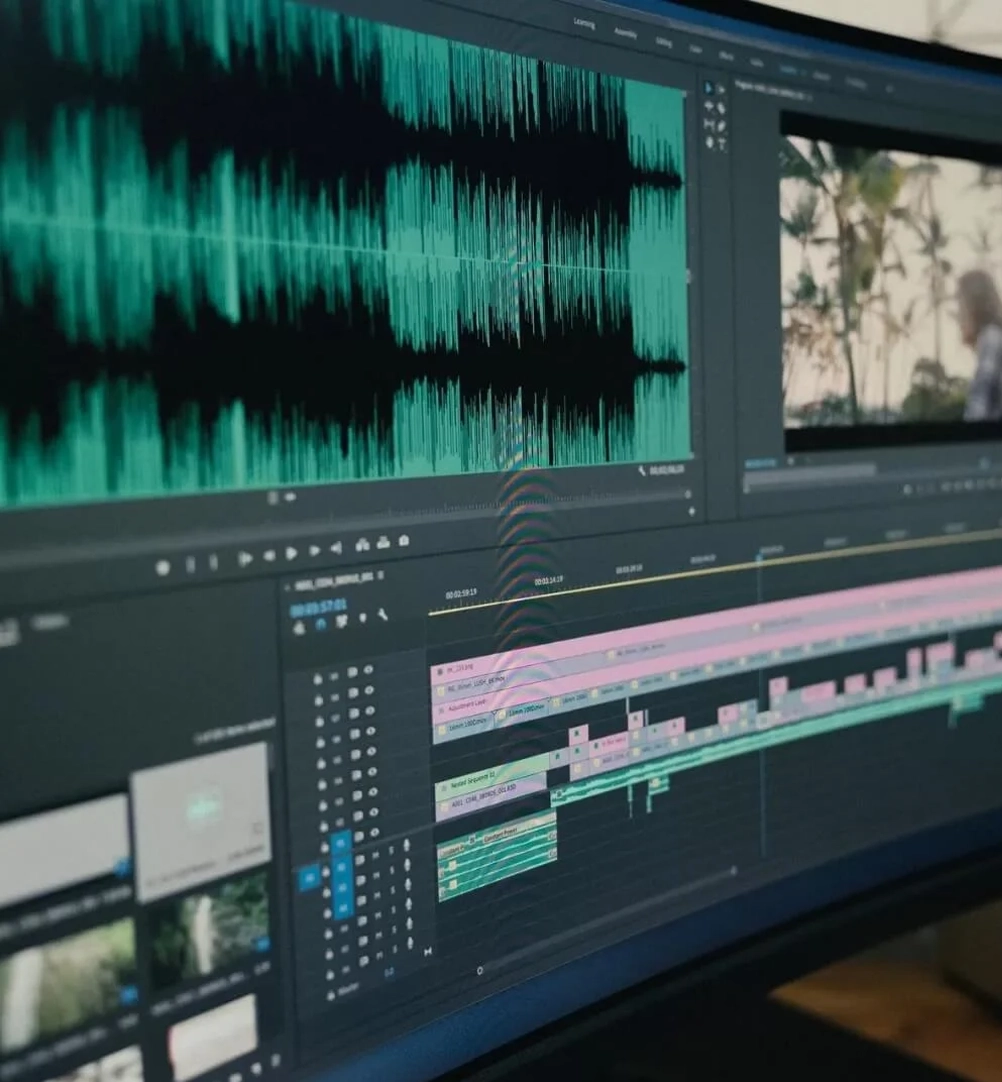Screen dimensions: 1002x1082
Task: Toggle Snap magnet in the timeline
Action: [321, 625]
